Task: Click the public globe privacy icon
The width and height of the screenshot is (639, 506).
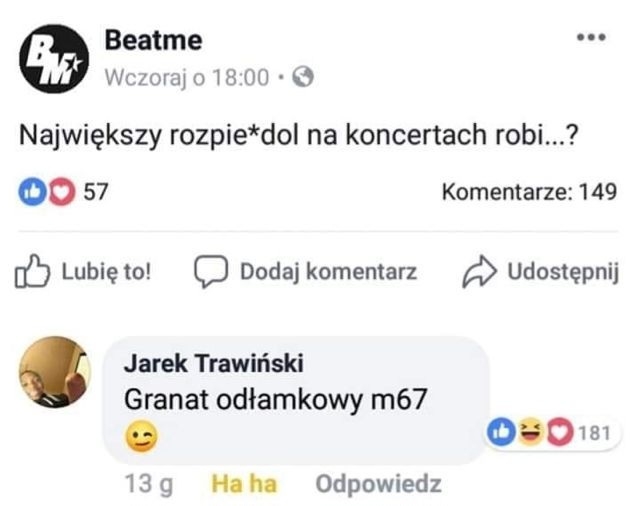Action: coord(303,76)
